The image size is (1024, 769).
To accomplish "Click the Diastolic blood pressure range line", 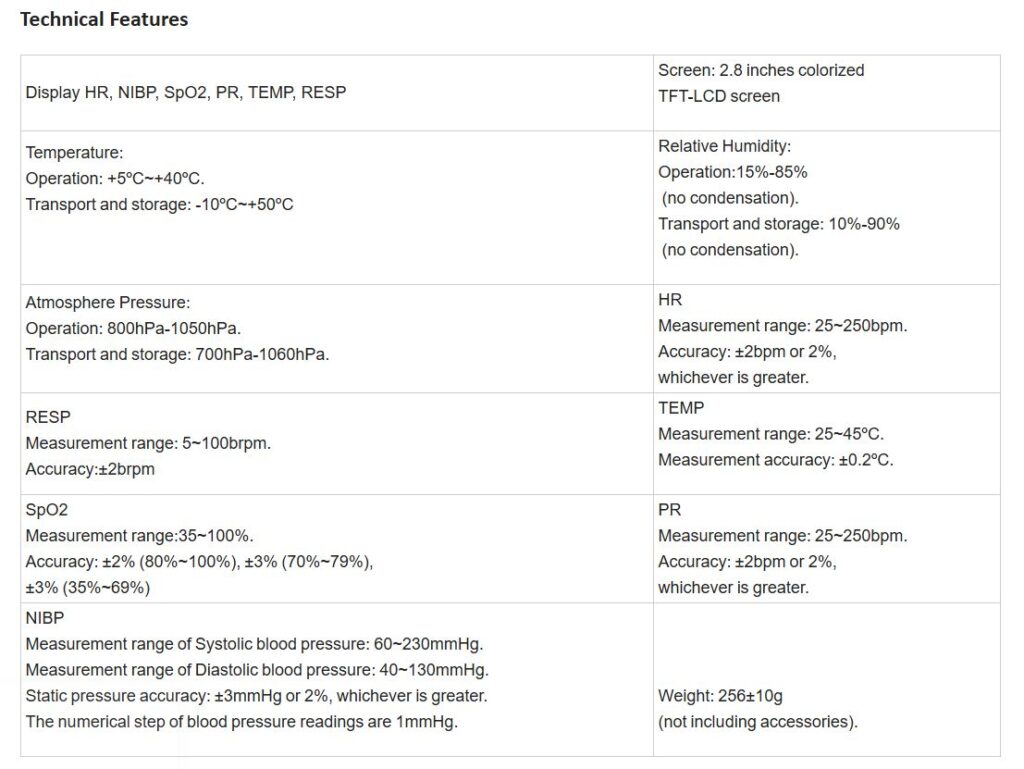I will (x=257, y=670).
